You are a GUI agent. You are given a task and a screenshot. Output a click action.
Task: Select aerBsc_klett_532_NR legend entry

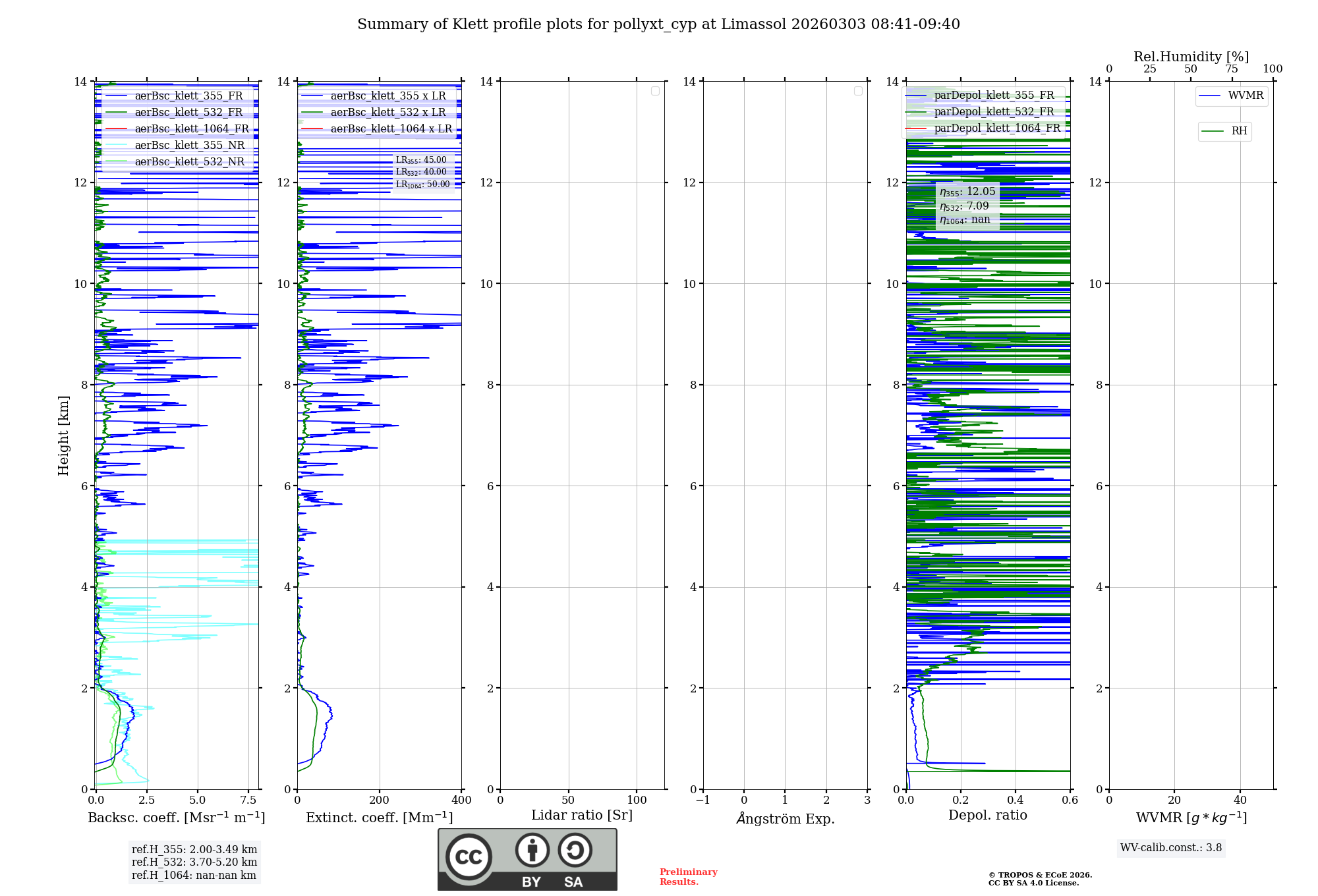click(189, 162)
